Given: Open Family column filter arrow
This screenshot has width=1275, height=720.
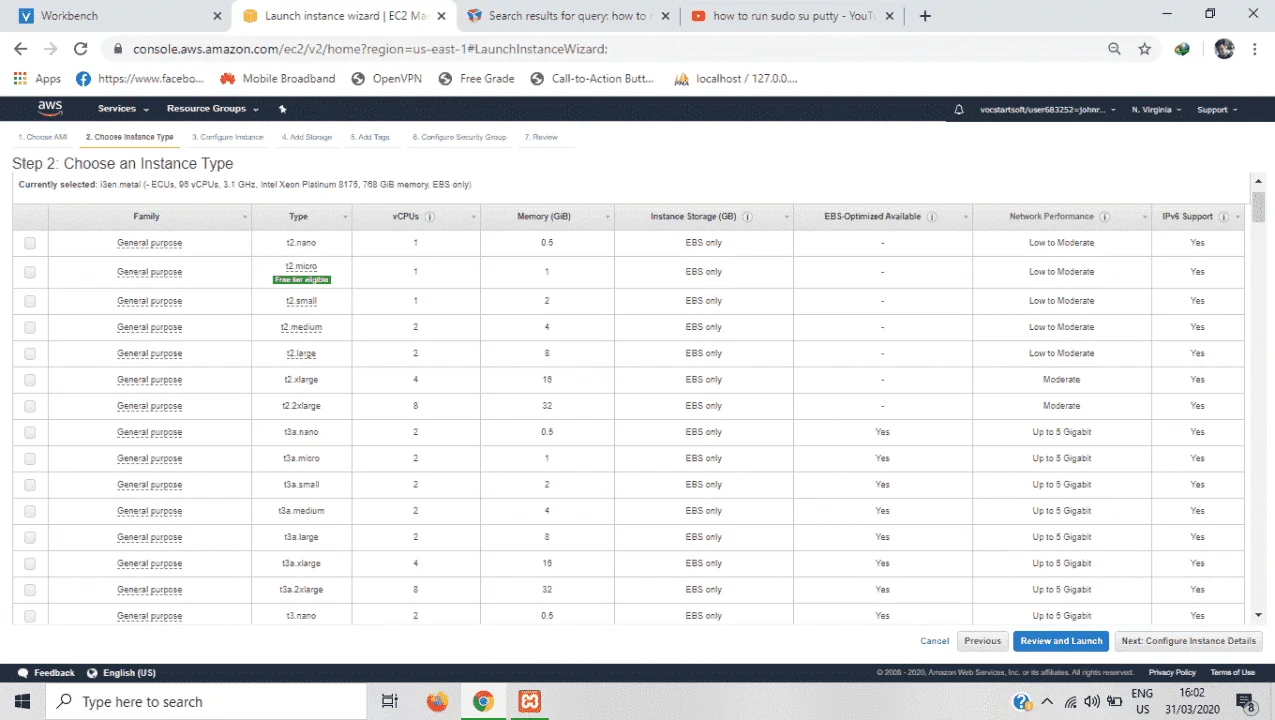Looking at the screenshot, I should coord(244,217).
